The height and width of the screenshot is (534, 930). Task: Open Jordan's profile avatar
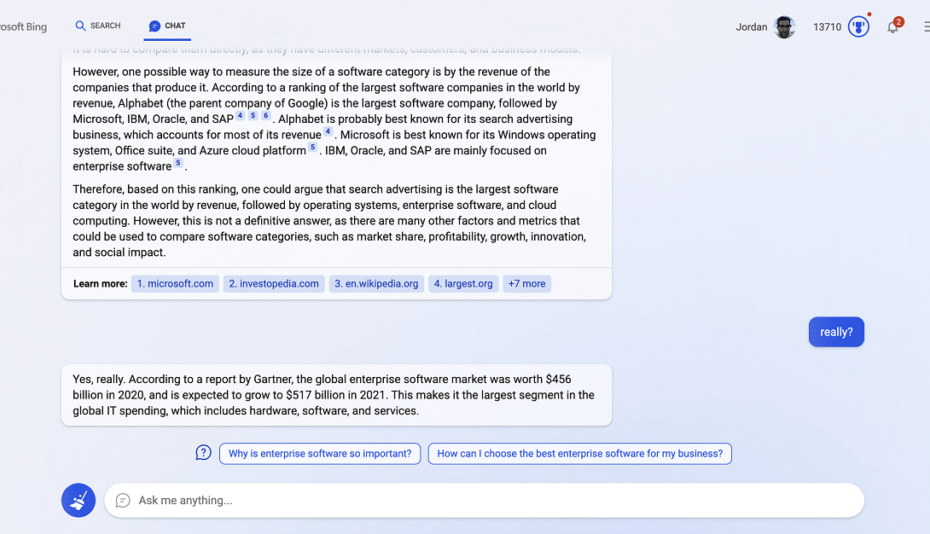[784, 27]
